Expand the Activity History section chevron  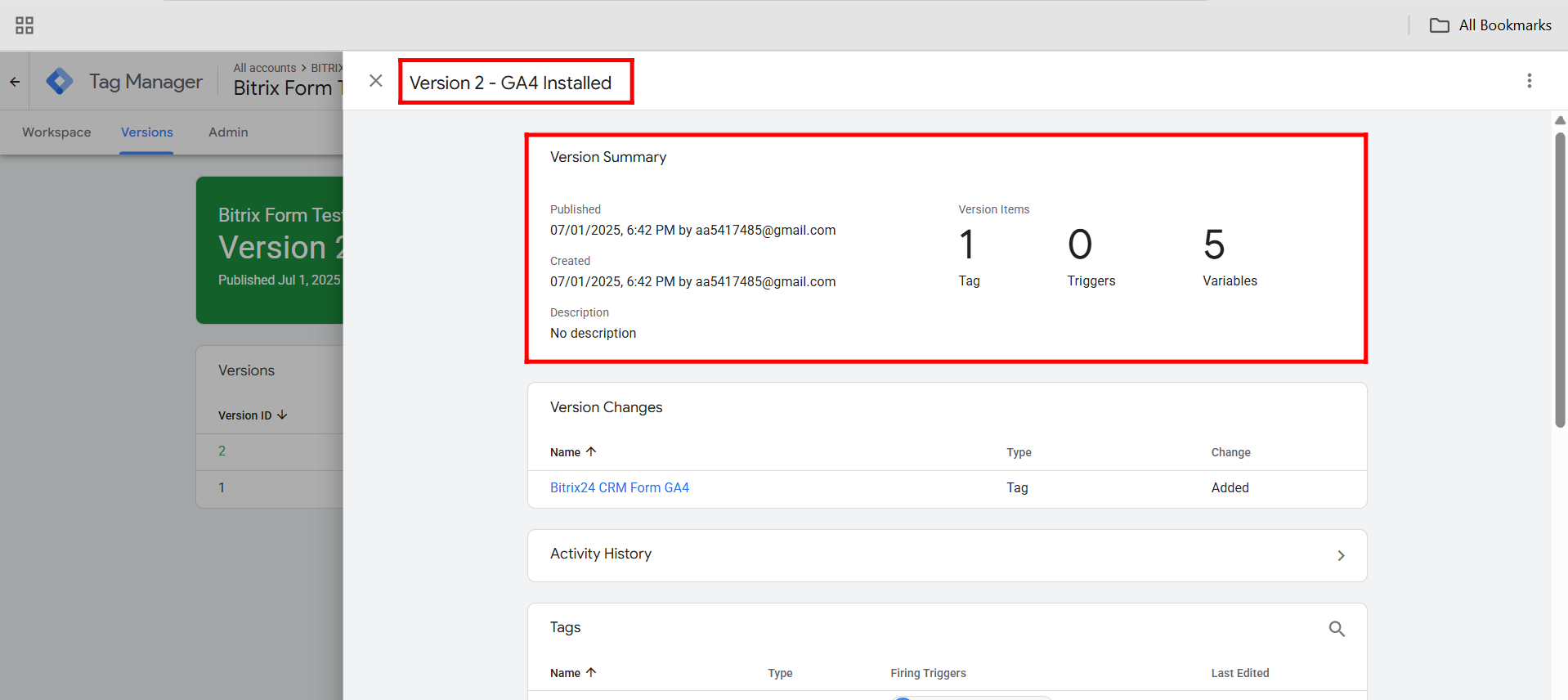pos(1341,555)
